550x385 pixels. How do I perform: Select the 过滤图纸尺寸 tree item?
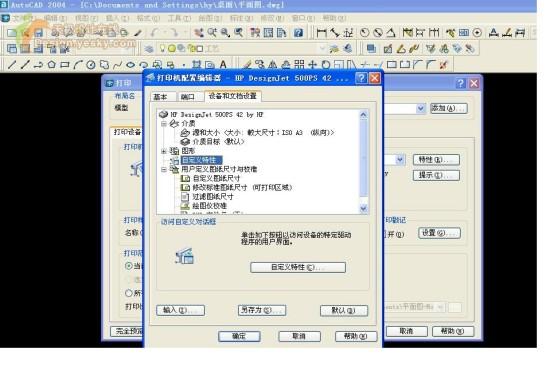[x=213, y=197]
